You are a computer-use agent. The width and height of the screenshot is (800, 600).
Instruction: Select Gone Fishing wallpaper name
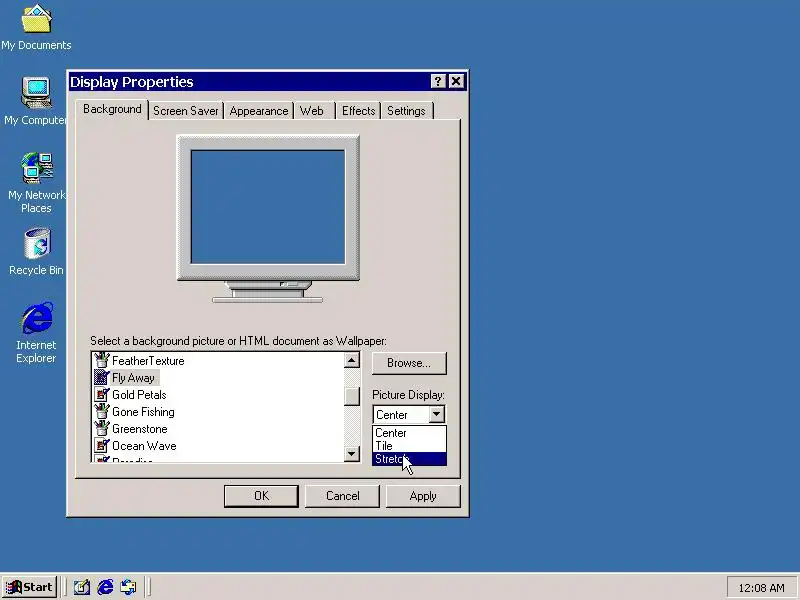(143, 412)
